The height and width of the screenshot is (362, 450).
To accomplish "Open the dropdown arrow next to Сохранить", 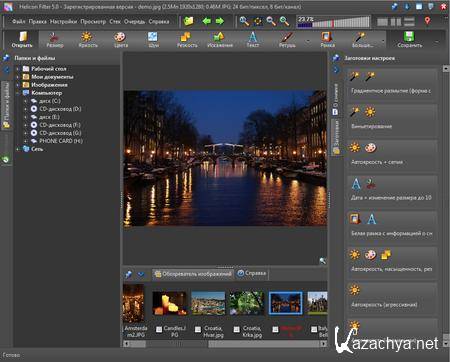I will [437, 41].
